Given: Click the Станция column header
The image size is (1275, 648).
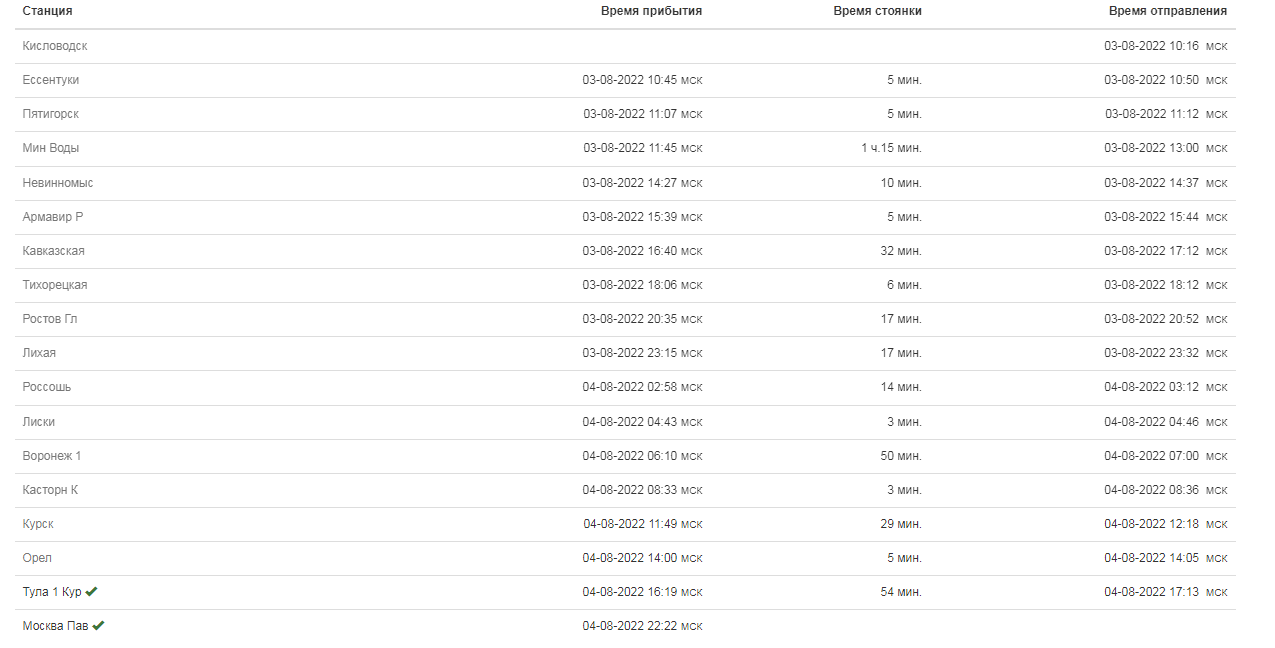Looking at the screenshot, I should (x=47, y=11).
